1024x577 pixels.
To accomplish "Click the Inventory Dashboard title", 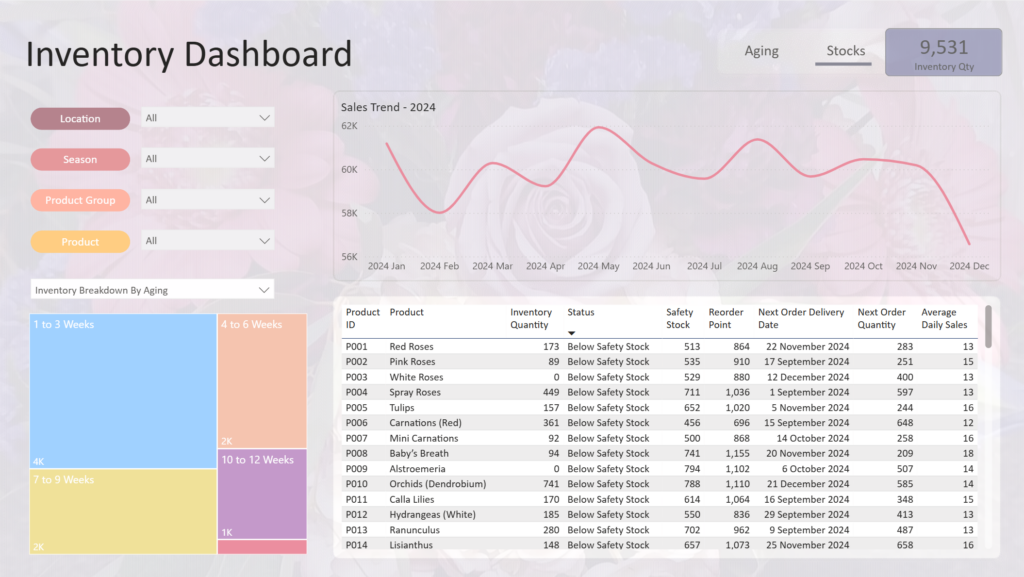I will [x=189, y=54].
